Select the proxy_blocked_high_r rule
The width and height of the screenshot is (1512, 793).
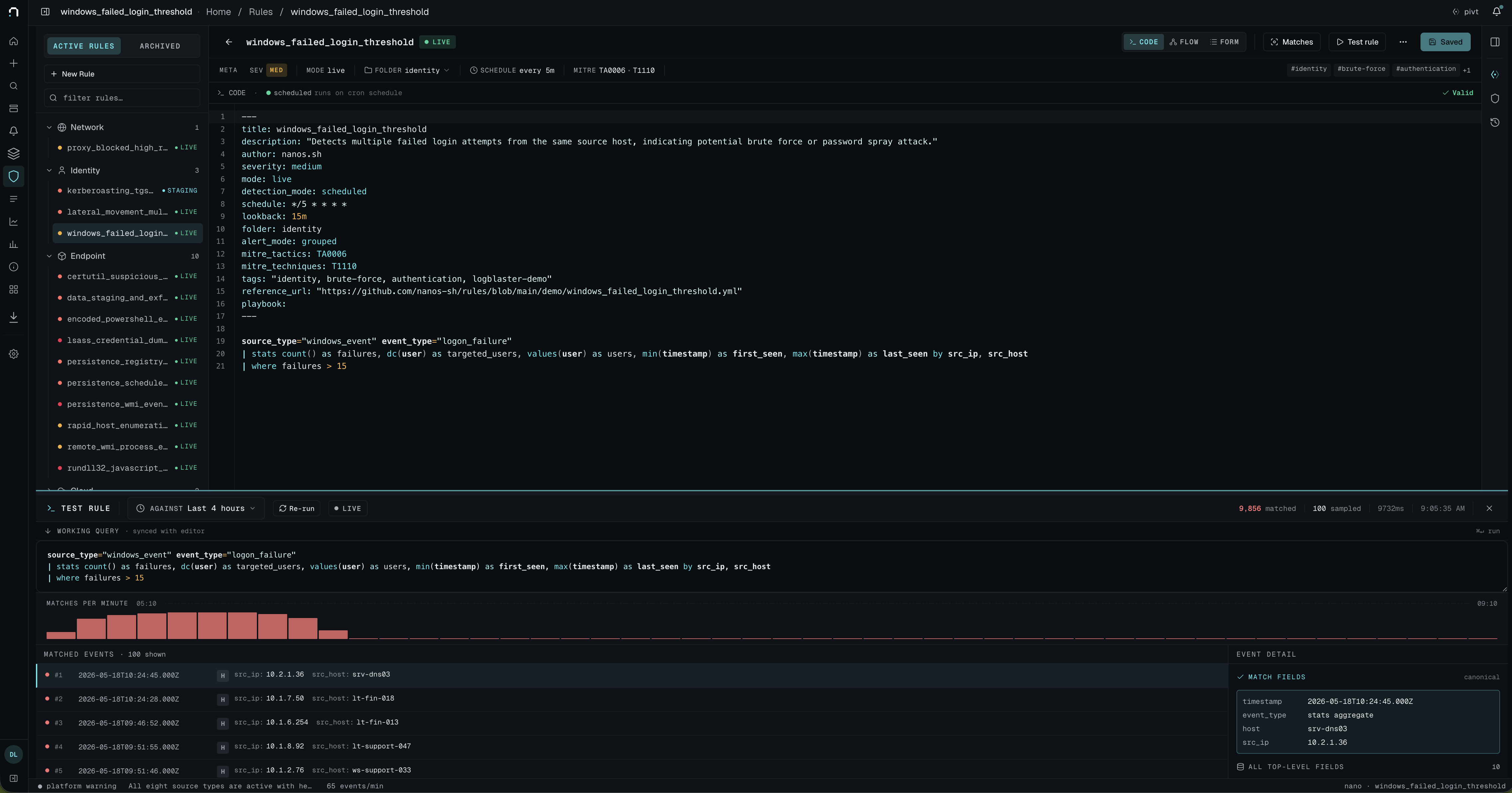127,148
